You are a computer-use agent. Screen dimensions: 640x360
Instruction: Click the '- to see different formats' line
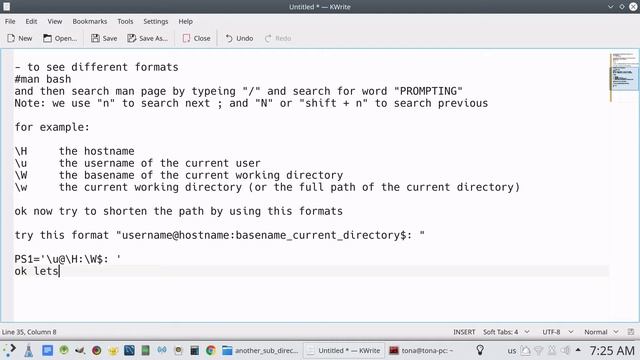point(96,67)
